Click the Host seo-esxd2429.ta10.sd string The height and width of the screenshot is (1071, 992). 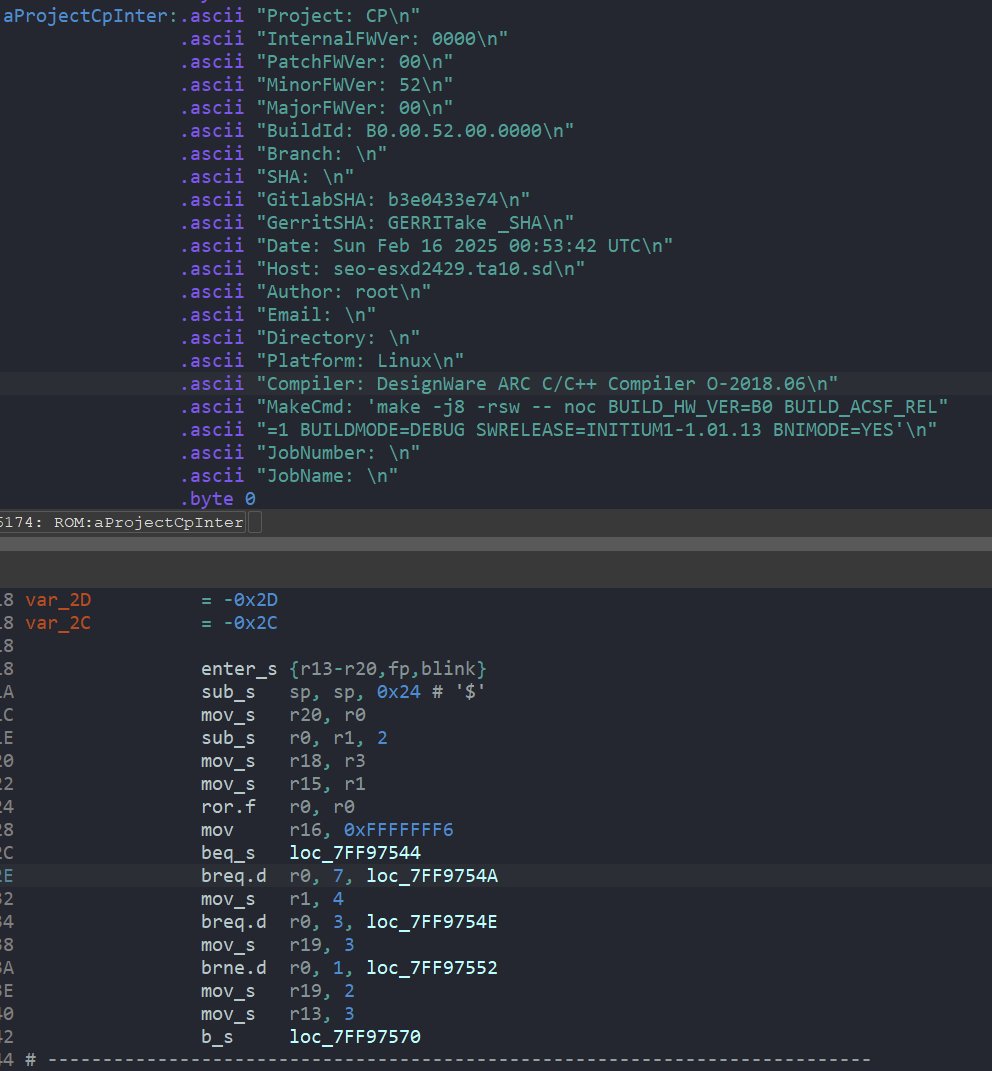pos(420,269)
